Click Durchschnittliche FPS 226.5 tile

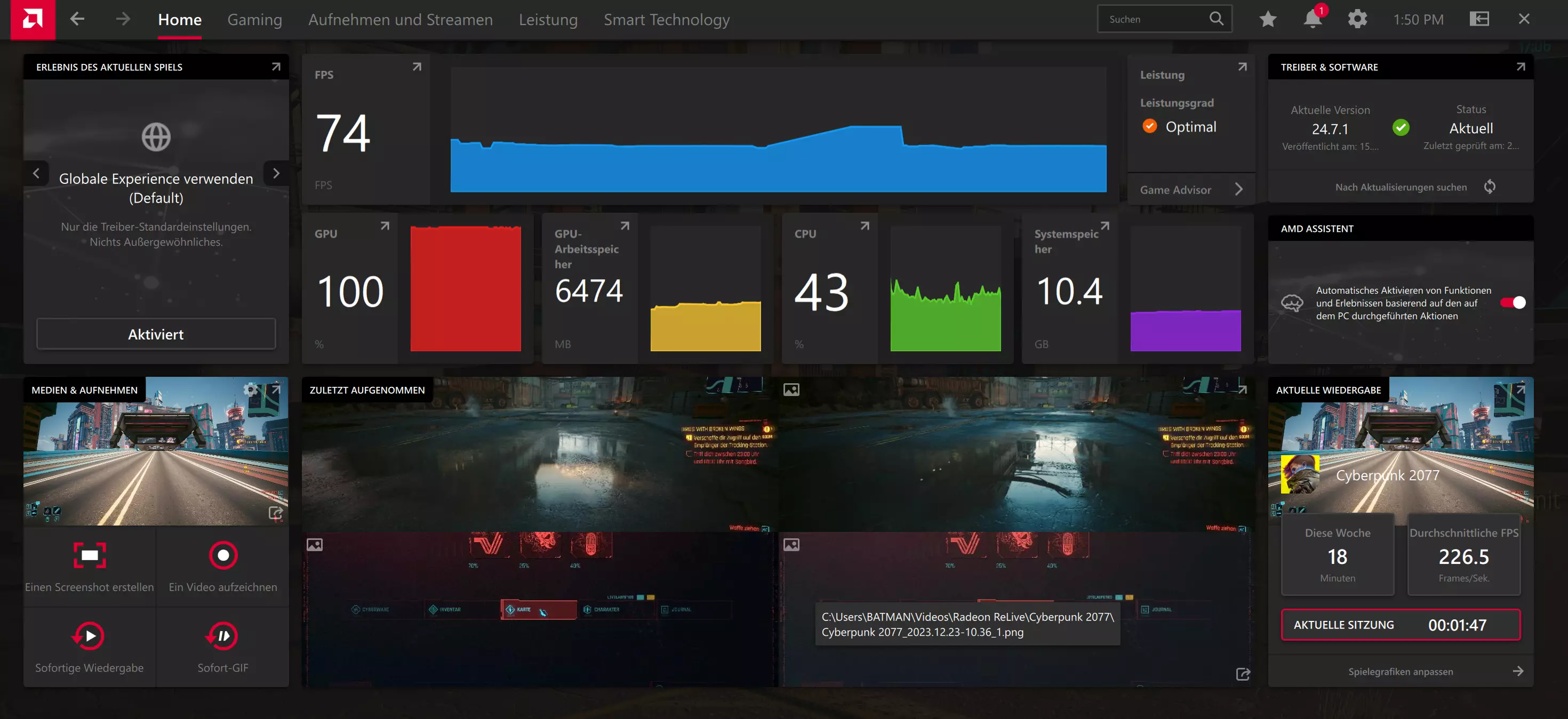point(1463,554)
